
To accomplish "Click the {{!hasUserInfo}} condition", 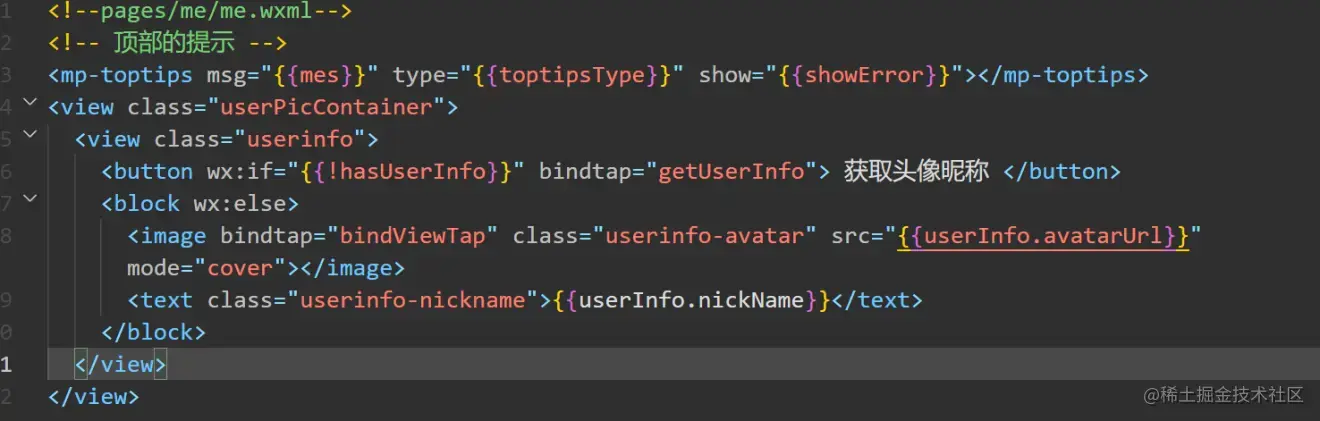I will pos(407,171).
